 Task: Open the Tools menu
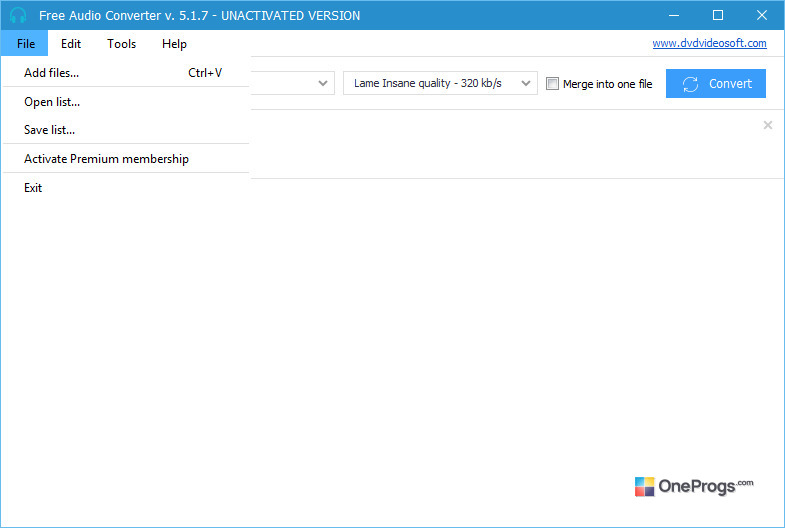pyautogui.click(x=121, y=44)
